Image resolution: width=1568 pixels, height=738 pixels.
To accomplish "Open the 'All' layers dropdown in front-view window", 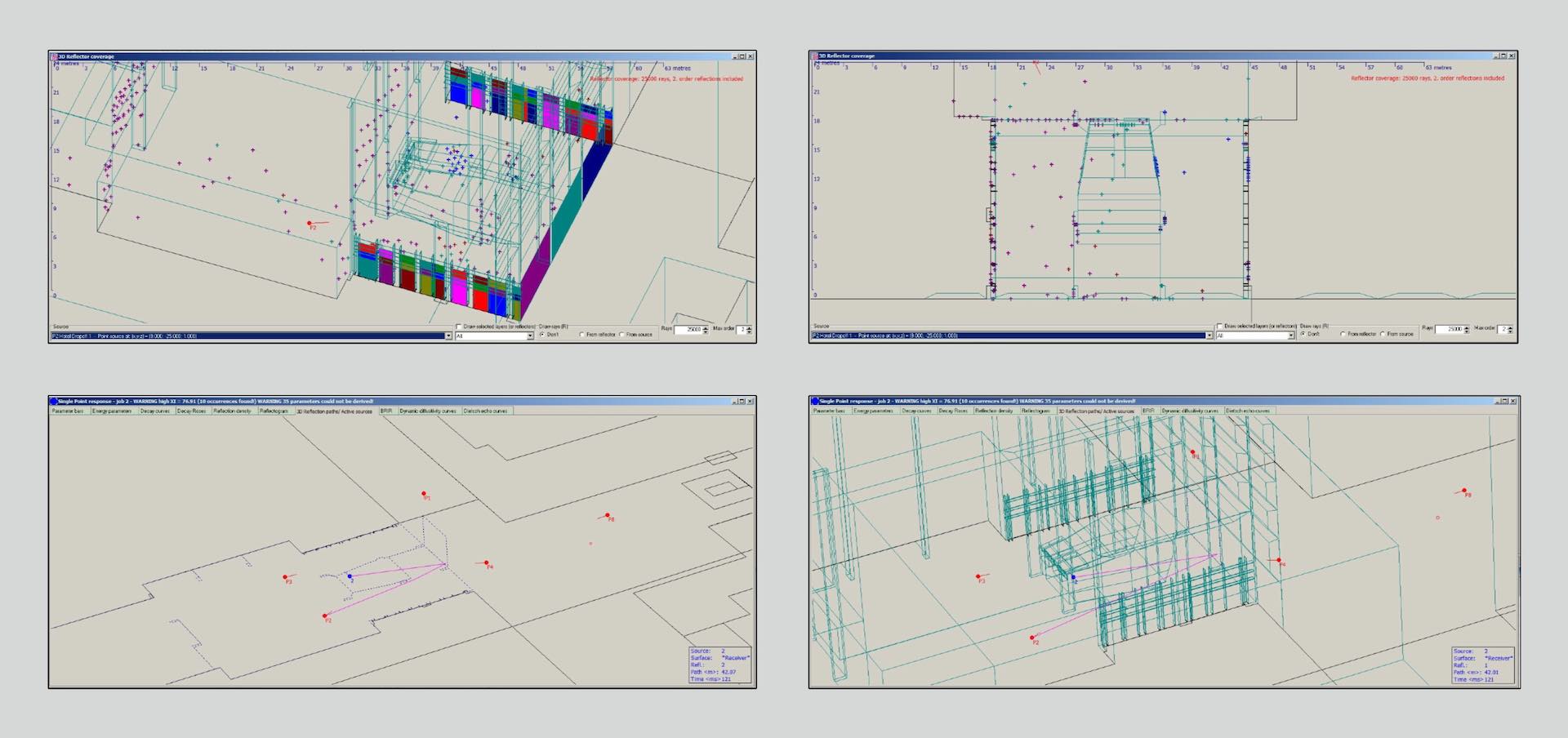I will pos(1290,336).
